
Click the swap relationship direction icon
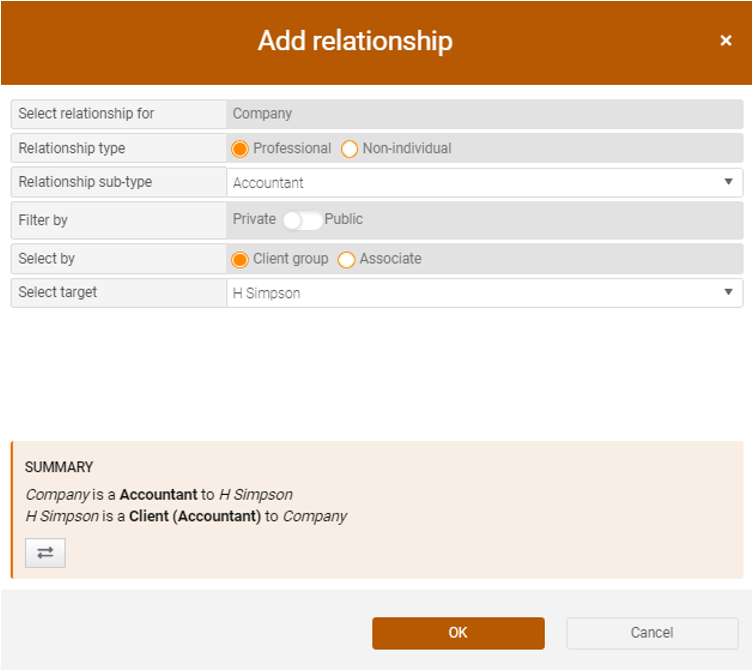(45, 553)
